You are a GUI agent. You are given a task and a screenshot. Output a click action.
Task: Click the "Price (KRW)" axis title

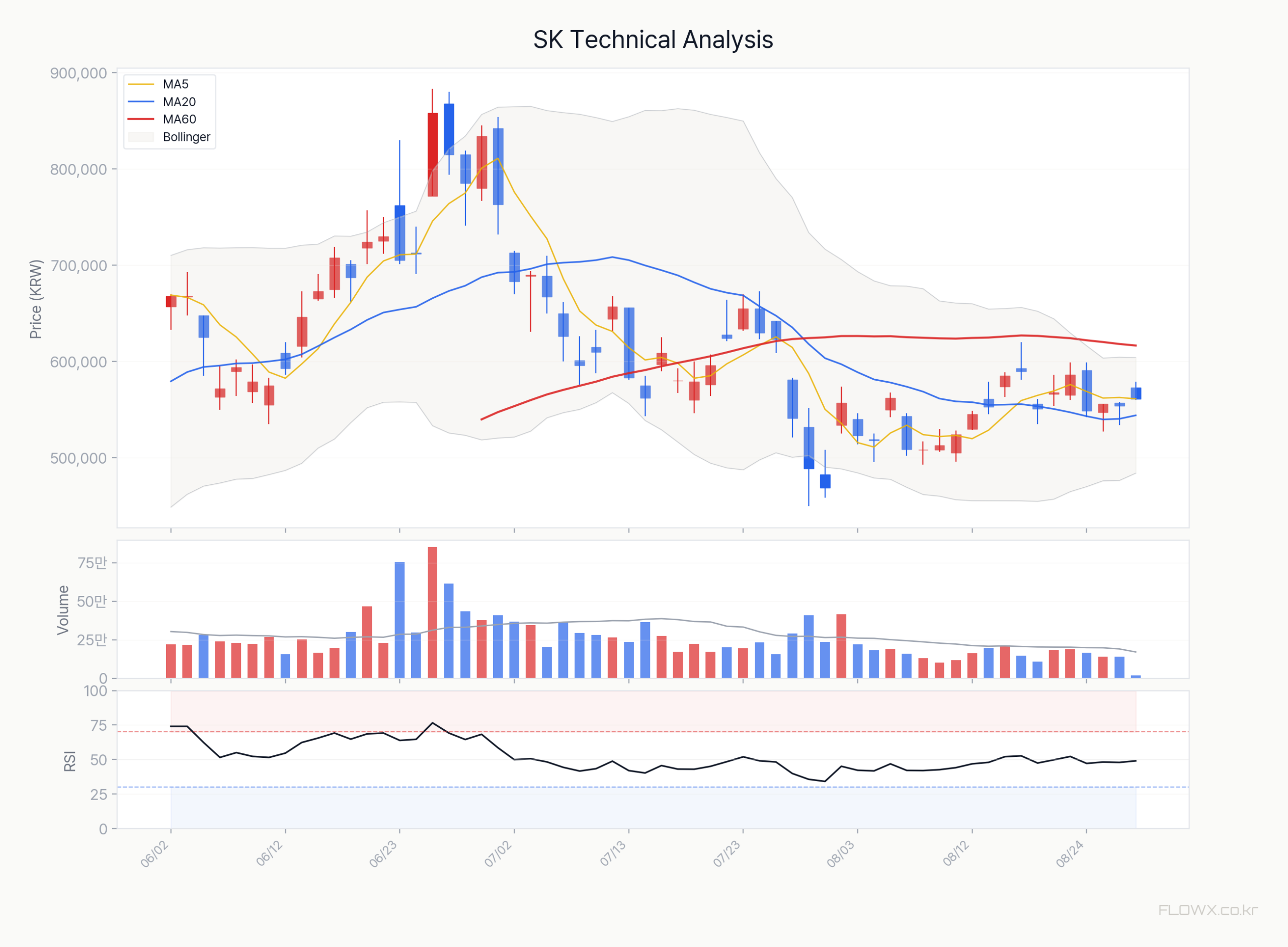[x=36, y=299]
